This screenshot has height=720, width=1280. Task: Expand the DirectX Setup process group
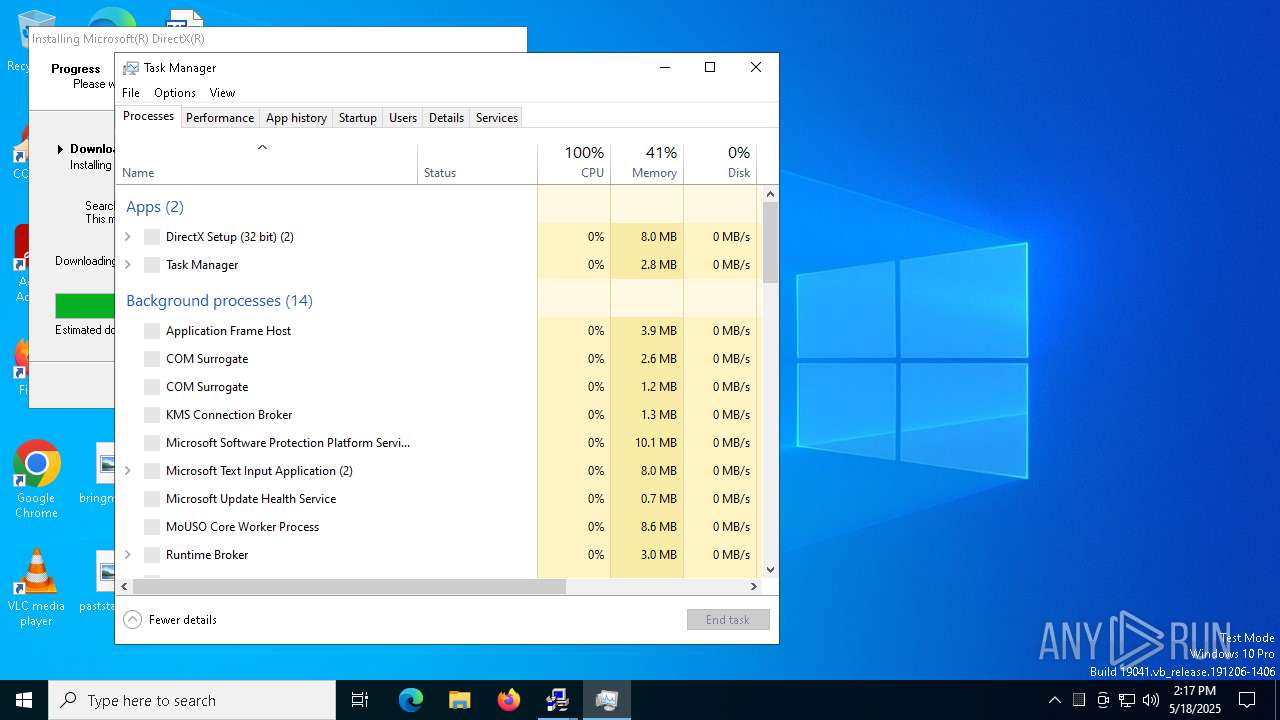tap(127, 237)
